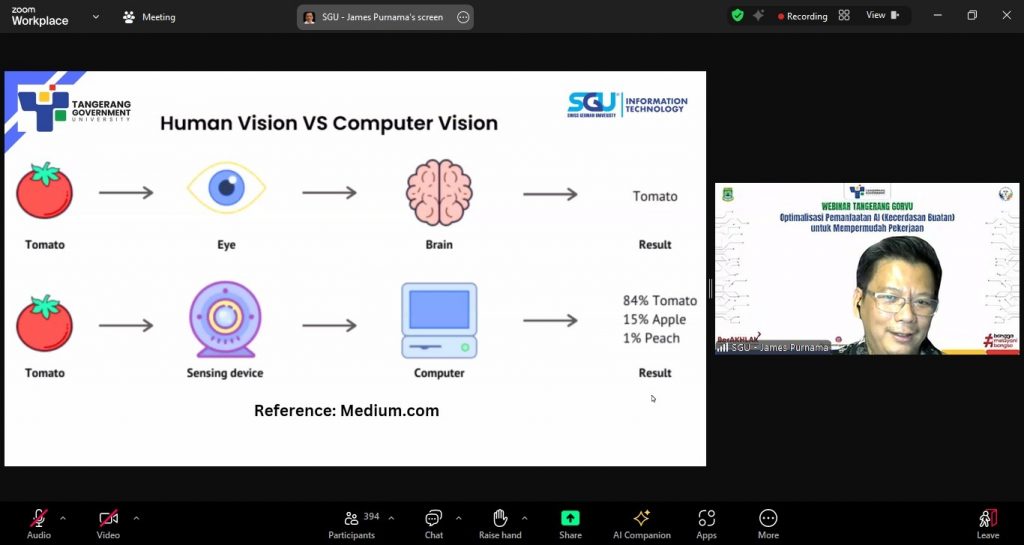Click the divider handle beside shared screen
The image size is (1024, 545).
click(710, 288)
